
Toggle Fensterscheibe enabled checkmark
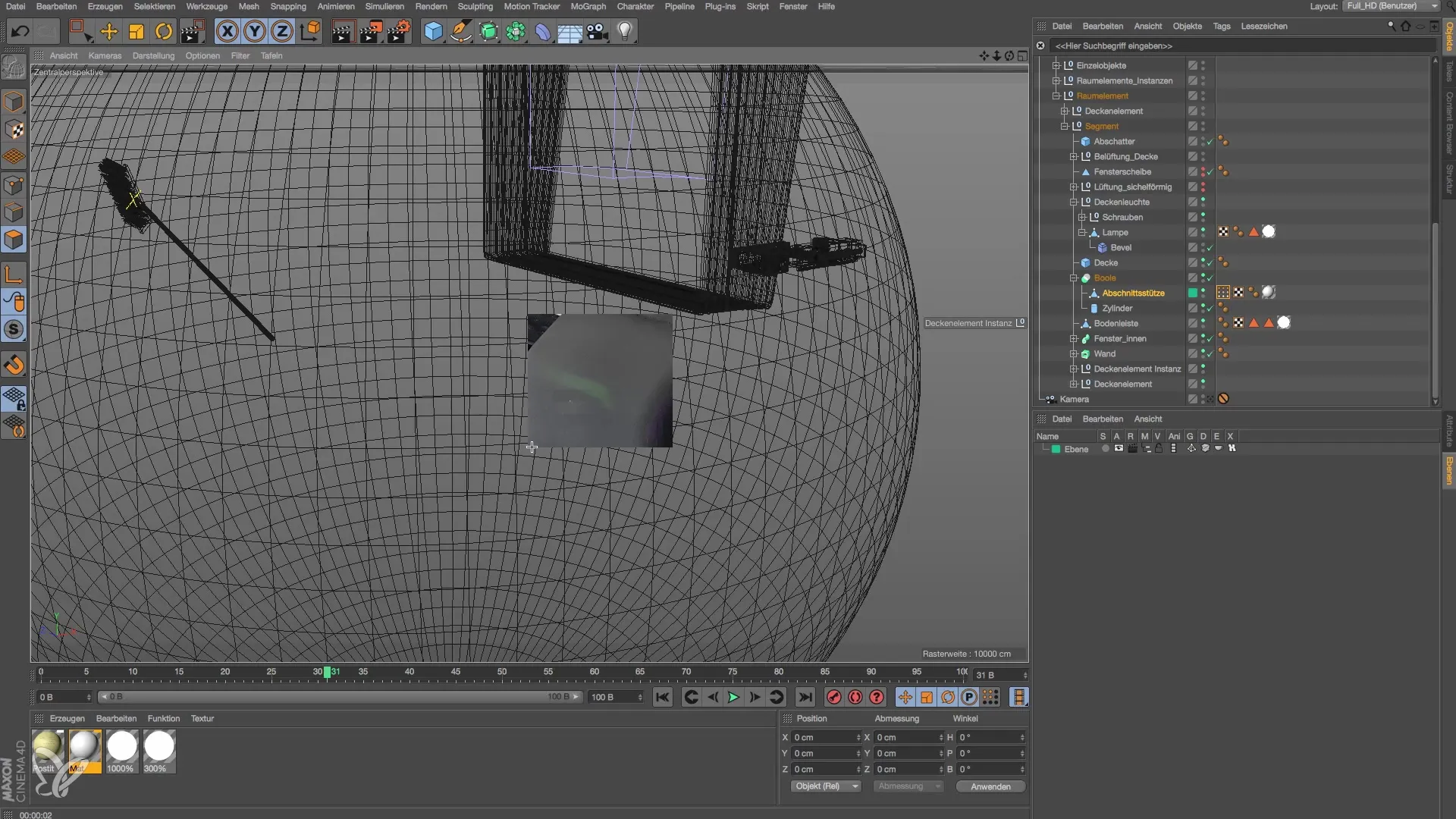pyautogui.click(x=1210, y=172)
